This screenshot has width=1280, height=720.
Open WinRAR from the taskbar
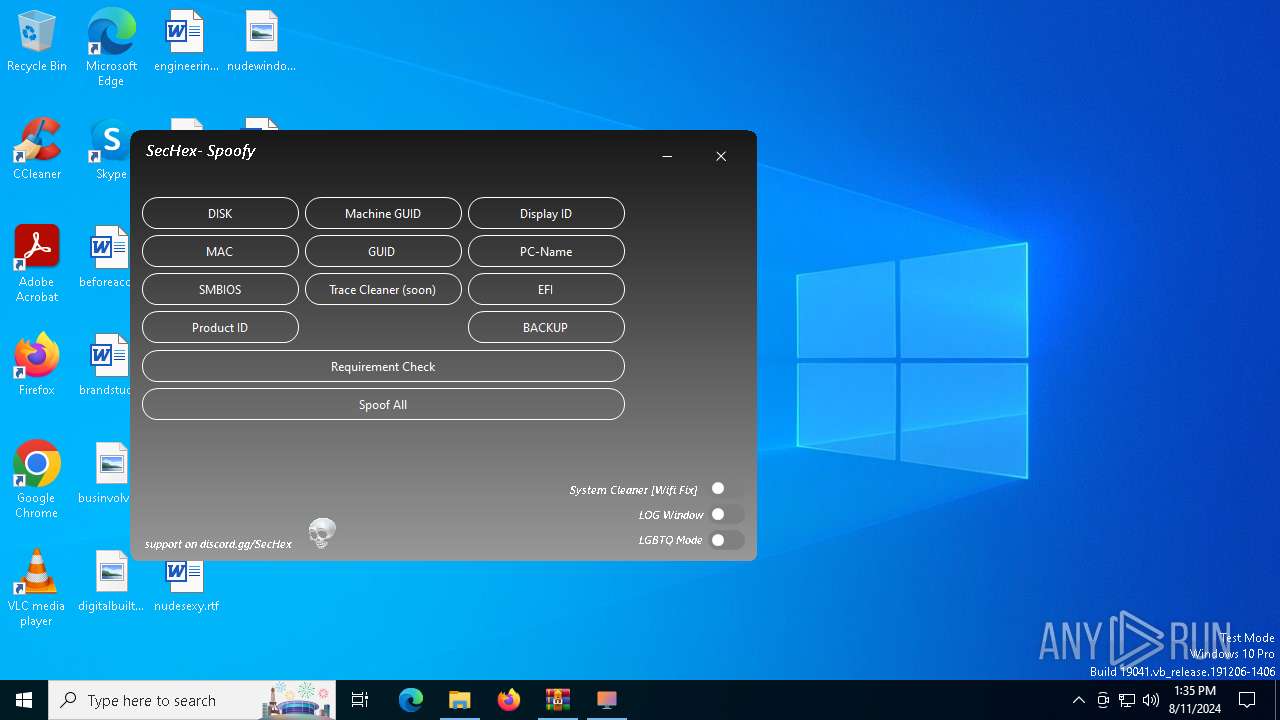(558, 700)
